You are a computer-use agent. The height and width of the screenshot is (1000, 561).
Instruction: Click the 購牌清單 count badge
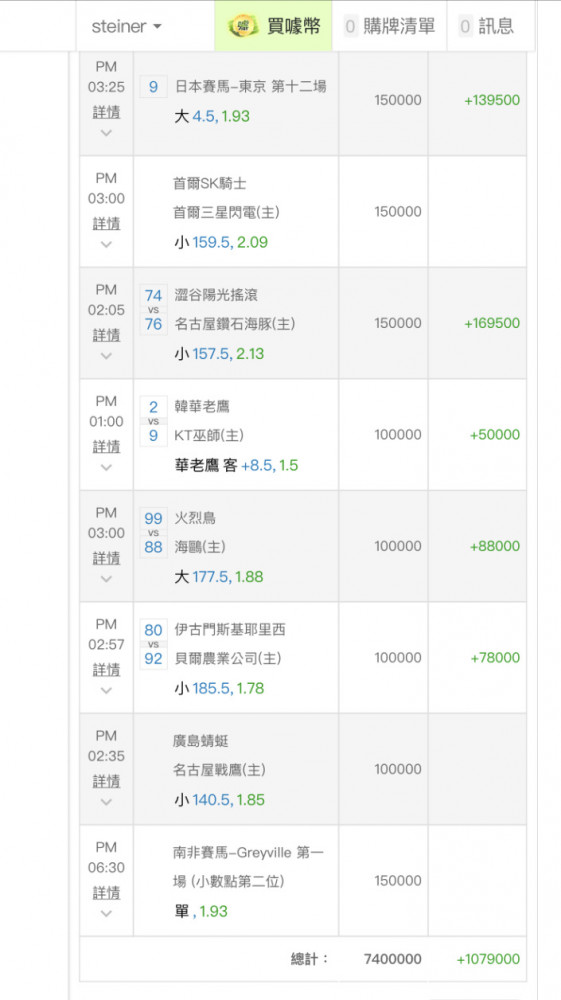351,26
